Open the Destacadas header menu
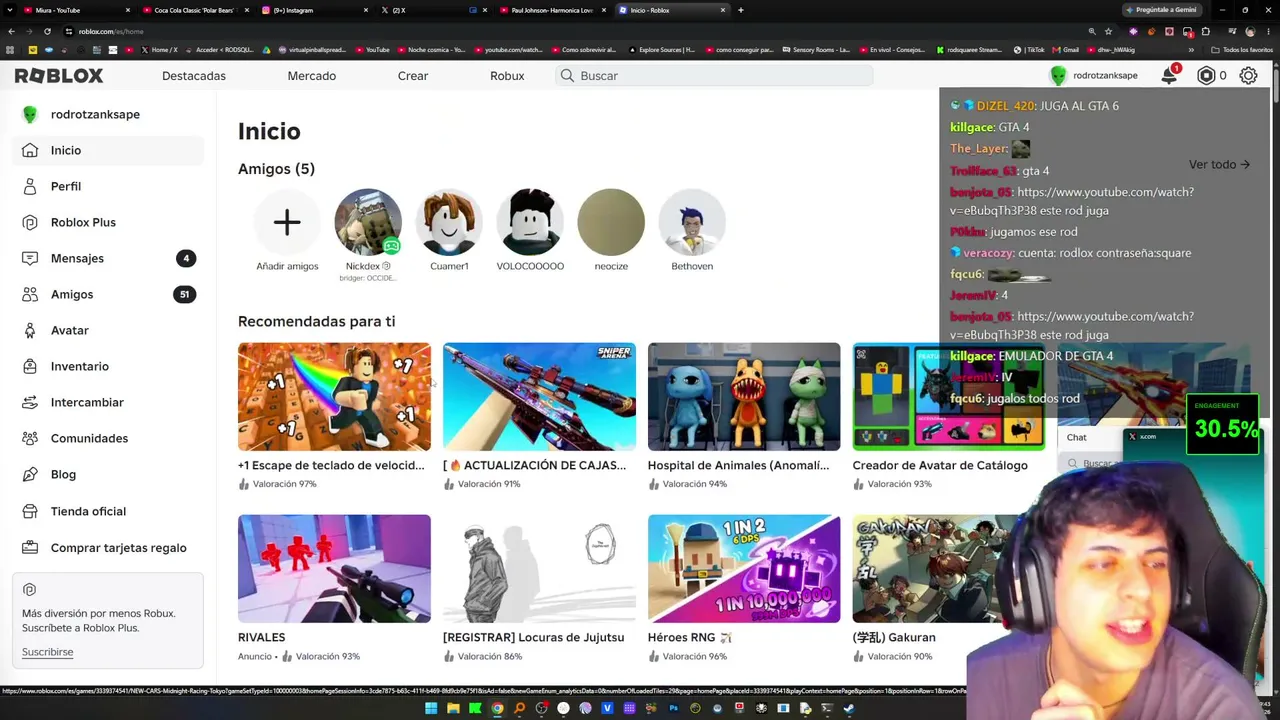Viewport: 1280px width, 720px height. coord(194,76)
